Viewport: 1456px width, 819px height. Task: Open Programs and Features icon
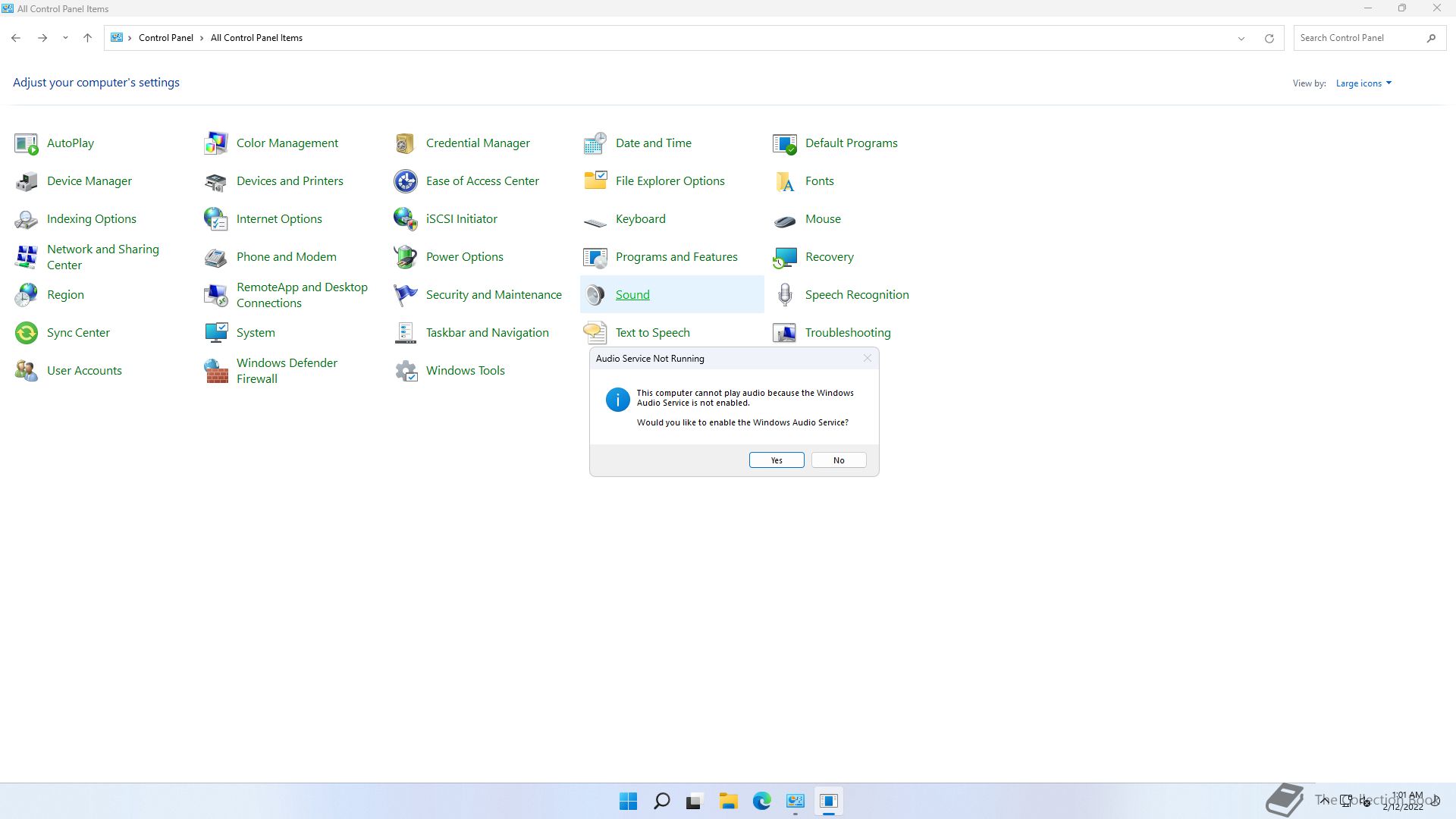(595, 257)
